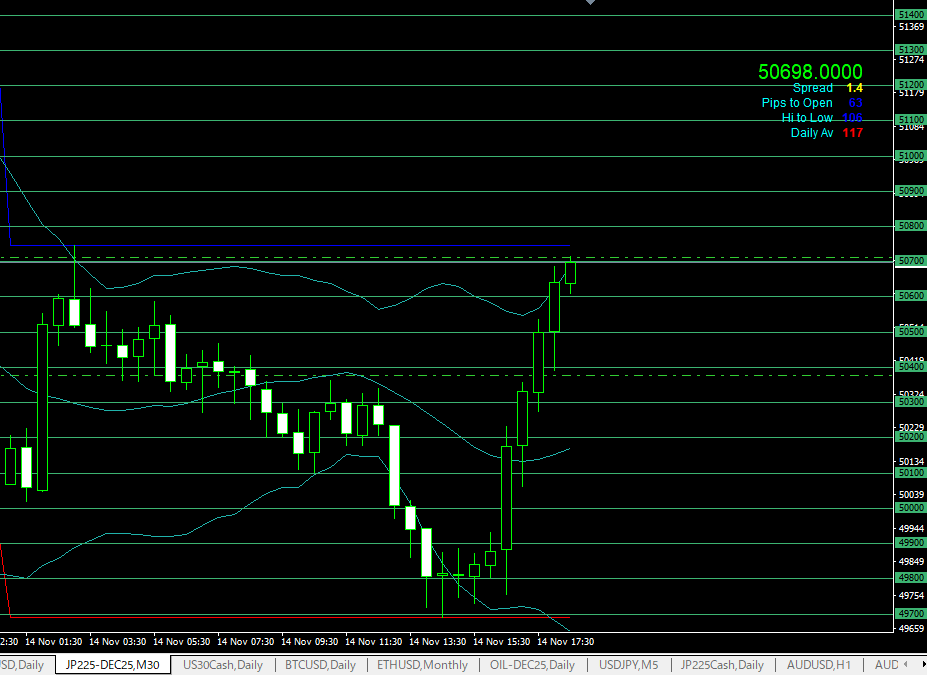
Task: Select the USDJPY,M5 chart tab
Action: tap(628, 665)
